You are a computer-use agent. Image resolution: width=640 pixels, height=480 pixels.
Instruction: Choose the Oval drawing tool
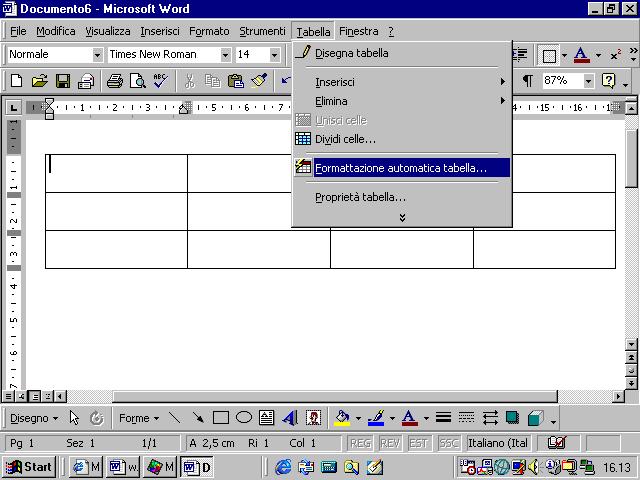click(244, 418)
